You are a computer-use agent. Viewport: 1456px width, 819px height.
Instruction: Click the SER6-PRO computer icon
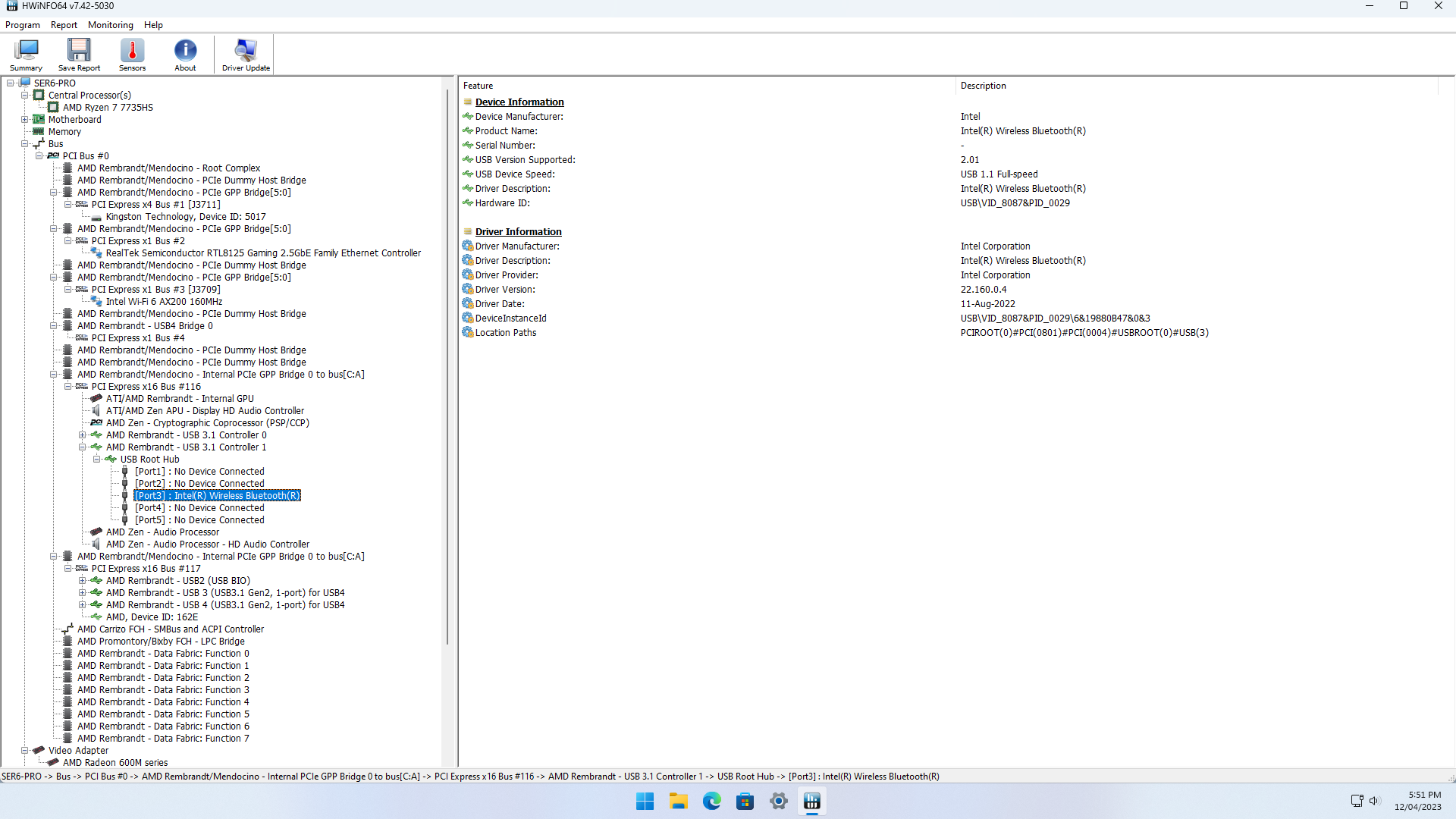25,83
